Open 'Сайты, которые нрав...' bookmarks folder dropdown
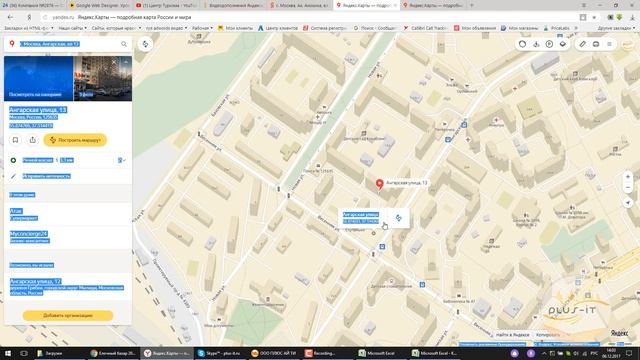 coord(116,28)
